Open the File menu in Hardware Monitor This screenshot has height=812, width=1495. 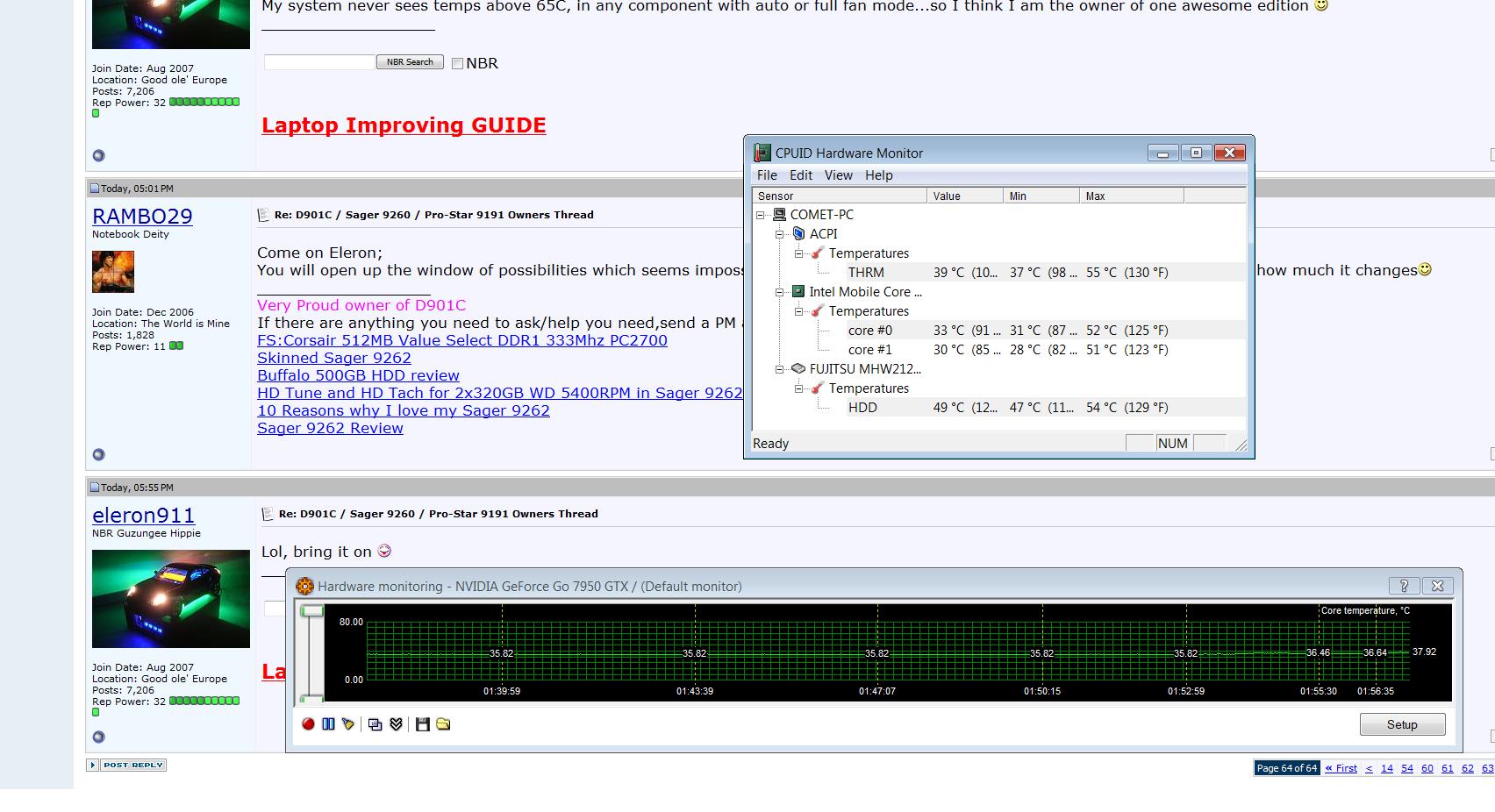point(767,175)
